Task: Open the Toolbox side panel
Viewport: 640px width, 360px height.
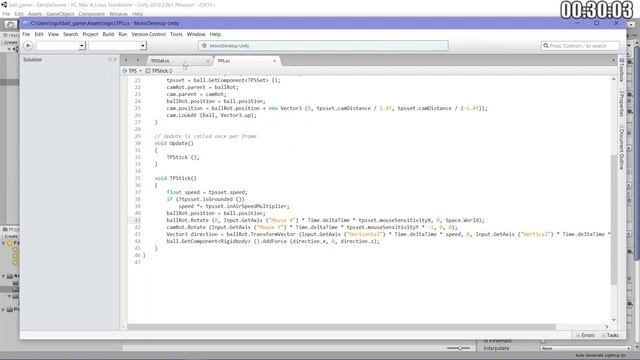Action: [622, 69]
